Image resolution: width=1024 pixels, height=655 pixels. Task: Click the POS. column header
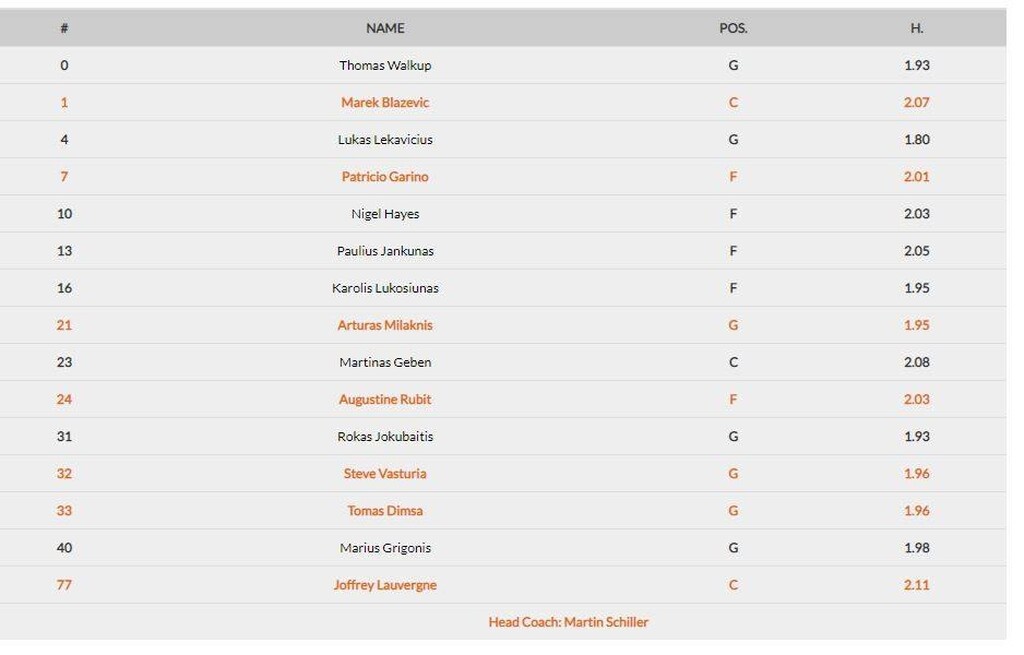(x=733, y=28)
